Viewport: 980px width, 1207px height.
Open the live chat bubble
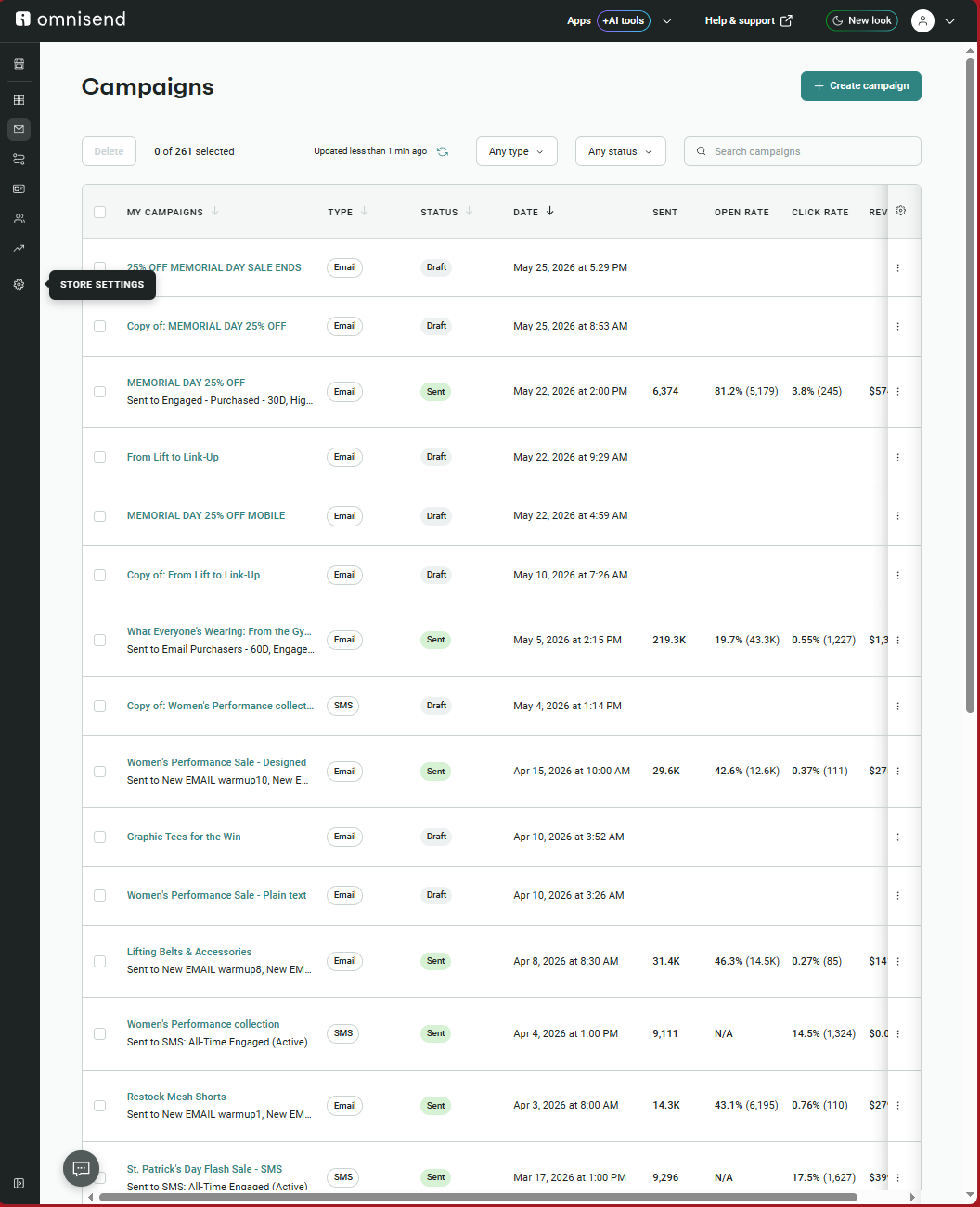click(x=81, y=1168)
